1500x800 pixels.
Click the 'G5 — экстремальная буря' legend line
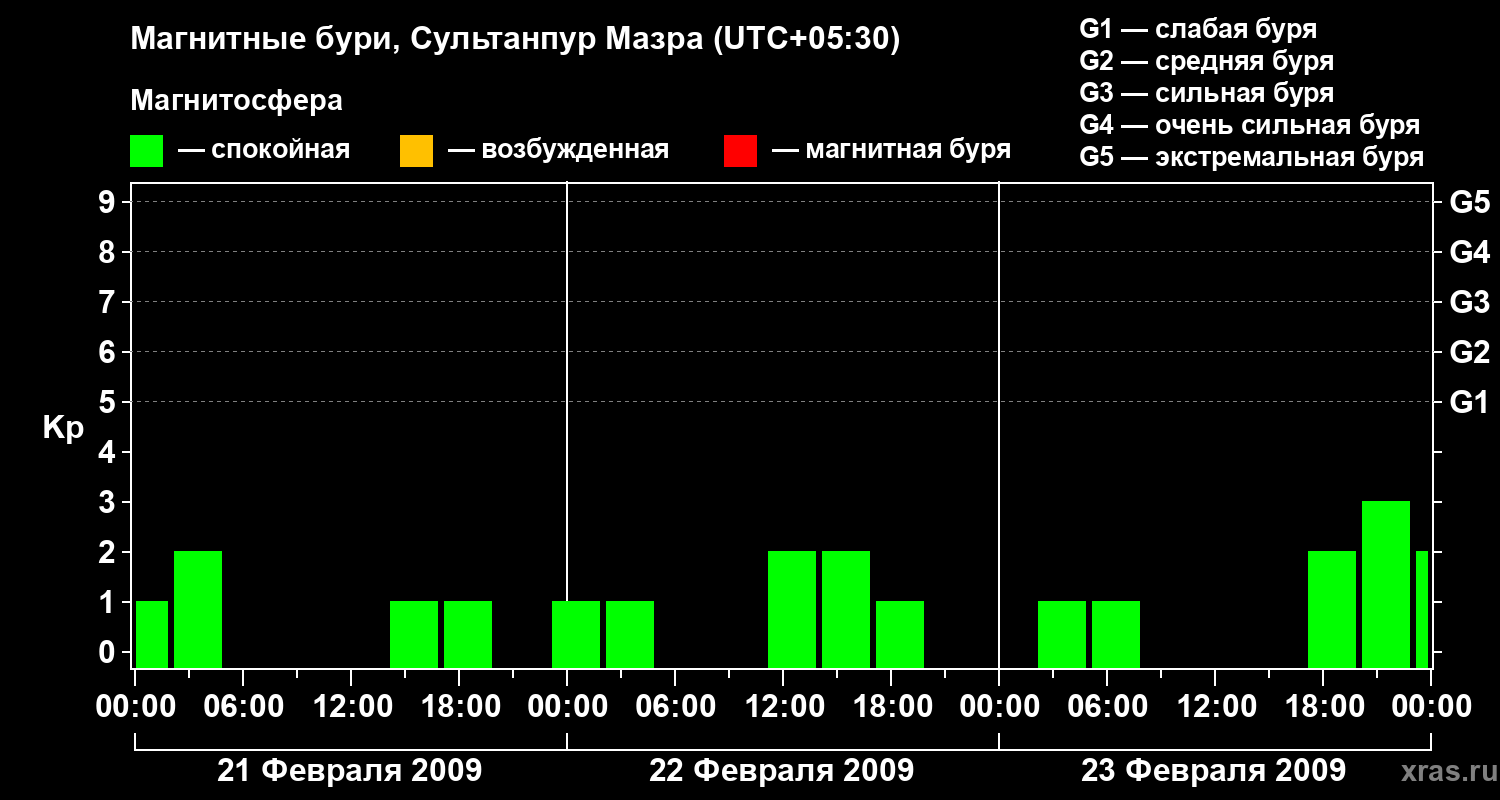click(x=1252, y=157)
